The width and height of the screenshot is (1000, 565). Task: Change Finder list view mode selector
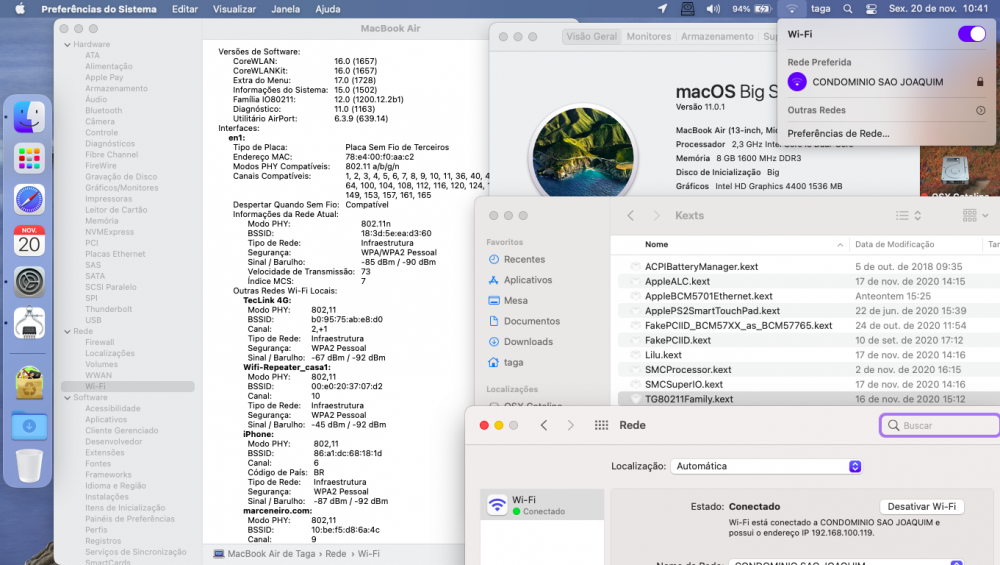[x=909, y=216]
